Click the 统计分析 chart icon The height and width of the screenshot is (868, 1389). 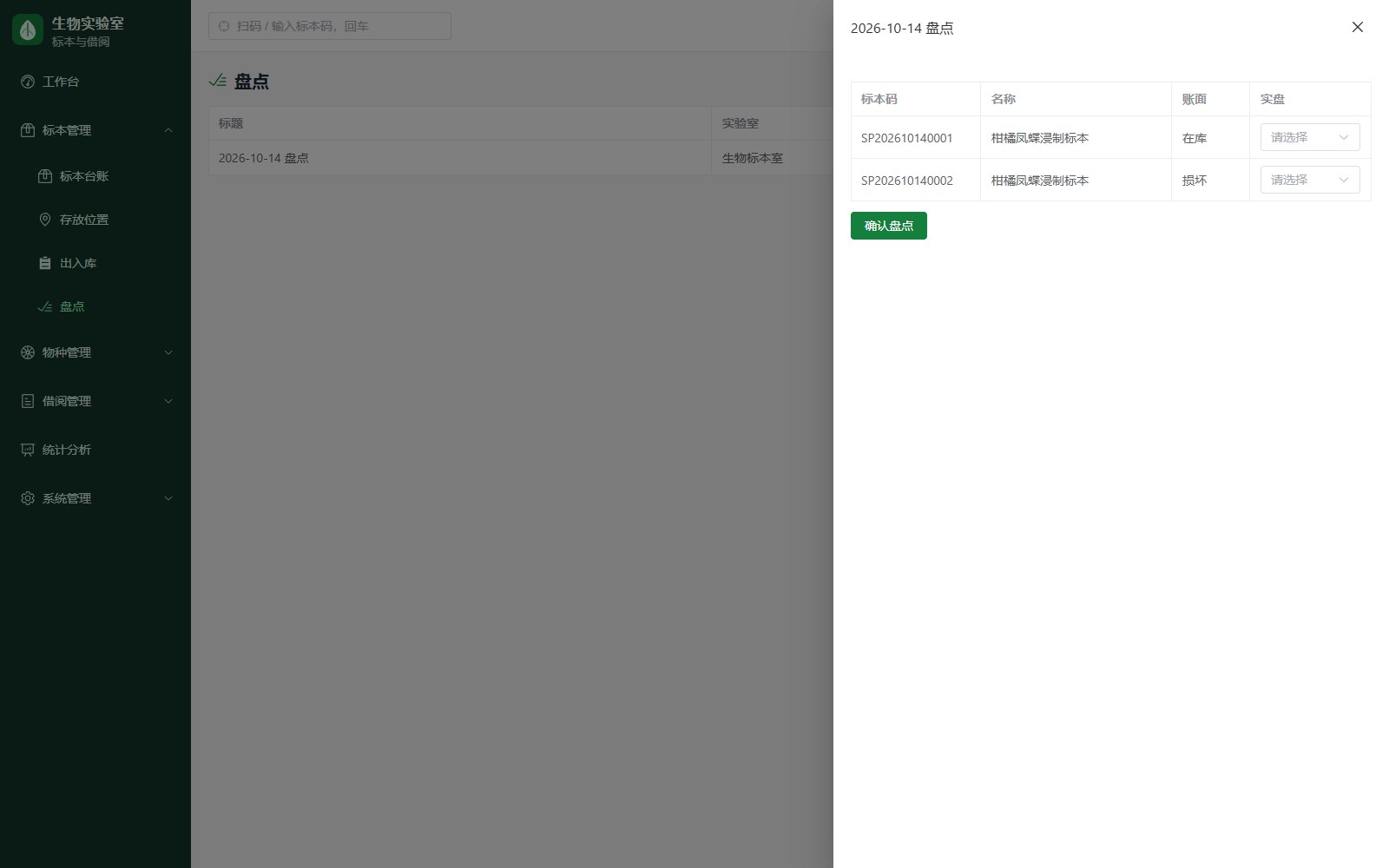click(28, 450)
